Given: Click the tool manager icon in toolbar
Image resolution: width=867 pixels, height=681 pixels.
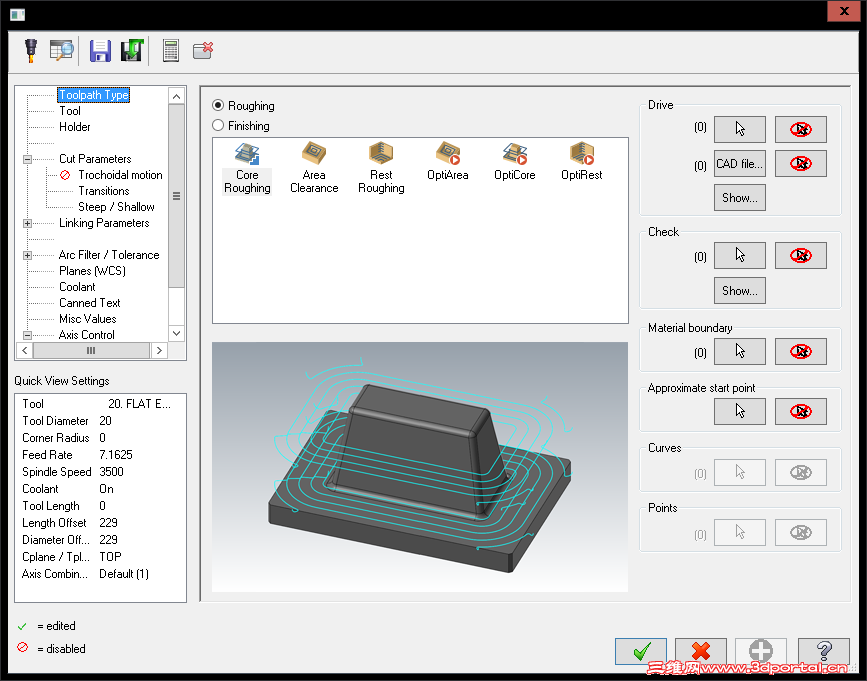Looking at the screenshot, I should coord(31,51).
